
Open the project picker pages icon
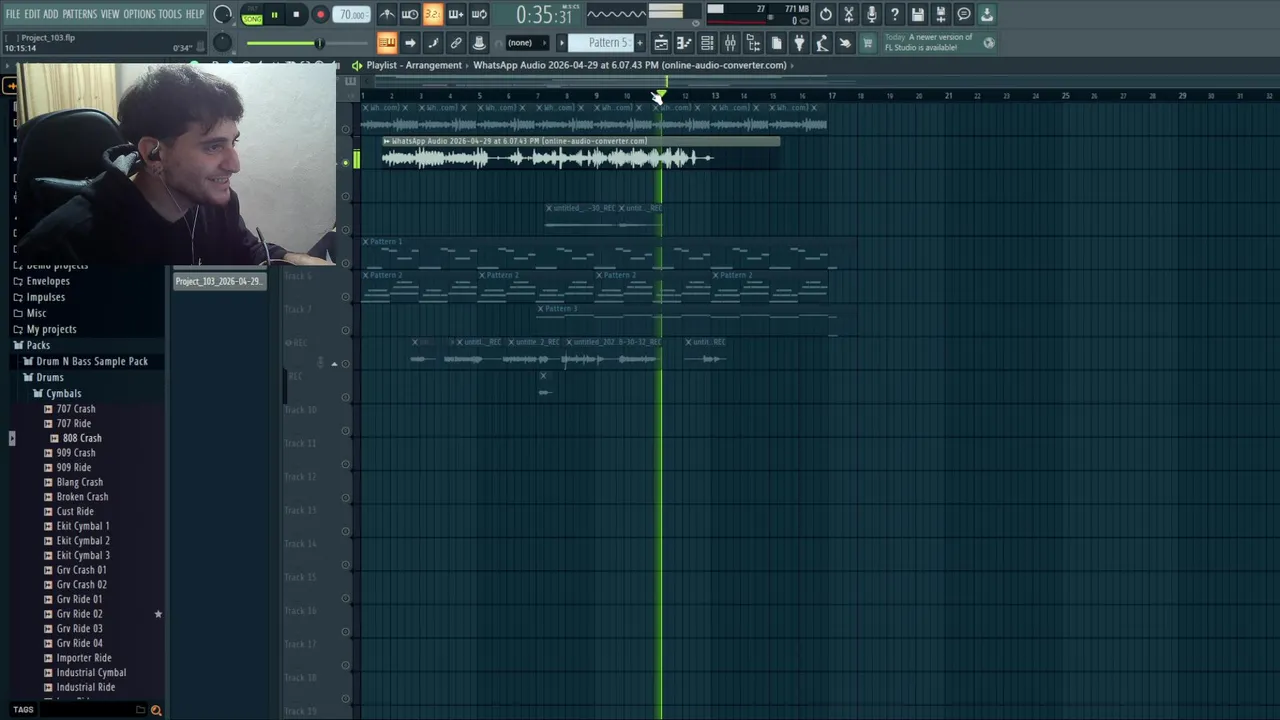[776, 43]
